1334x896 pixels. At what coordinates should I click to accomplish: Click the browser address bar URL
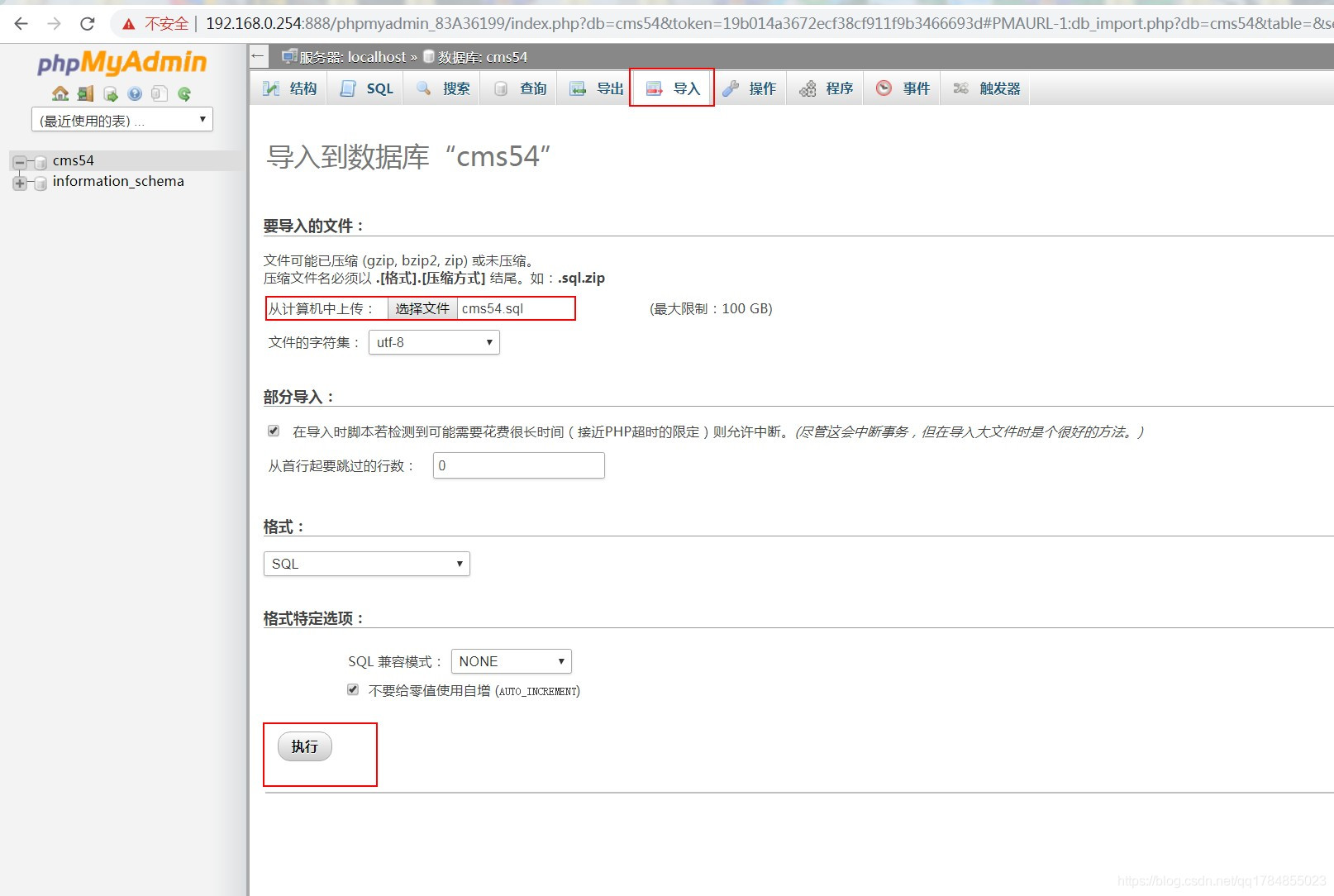pyautogui.click(x=769, y=23)
